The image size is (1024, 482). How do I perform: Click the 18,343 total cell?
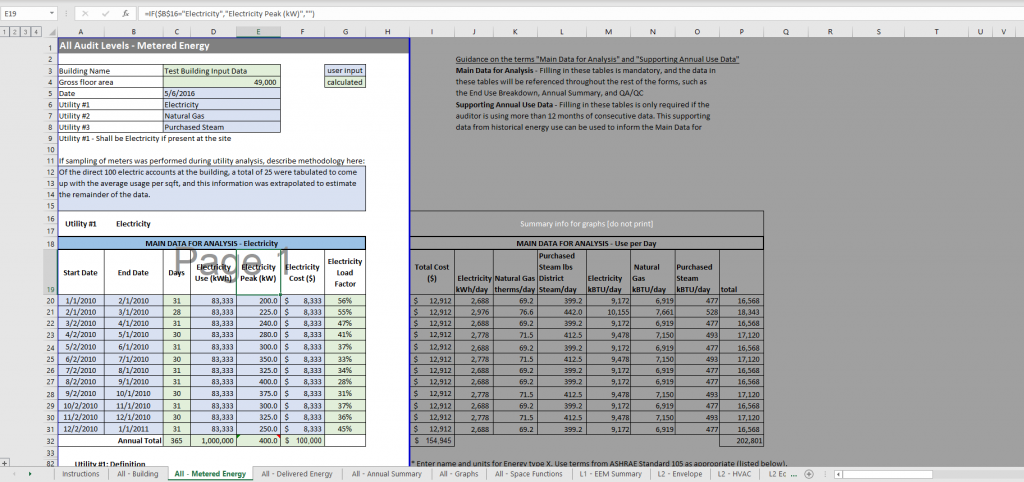pyautogui.click(x=741, y=313)
